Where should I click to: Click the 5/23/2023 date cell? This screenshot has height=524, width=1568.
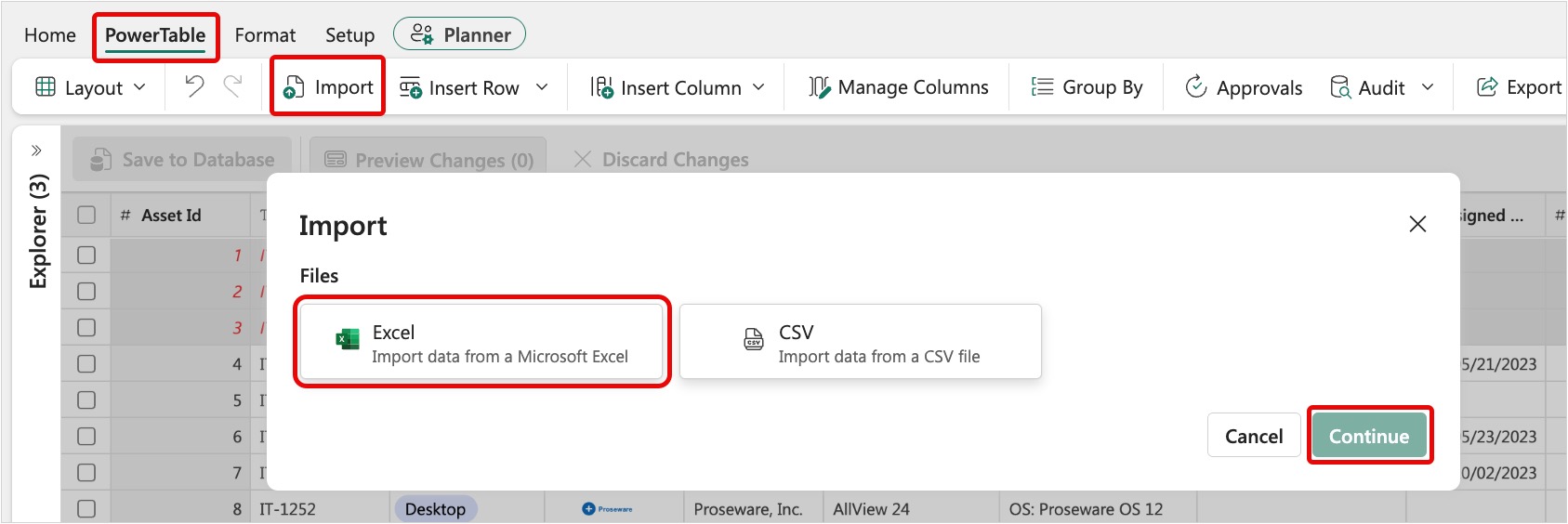pos(1498,437)
